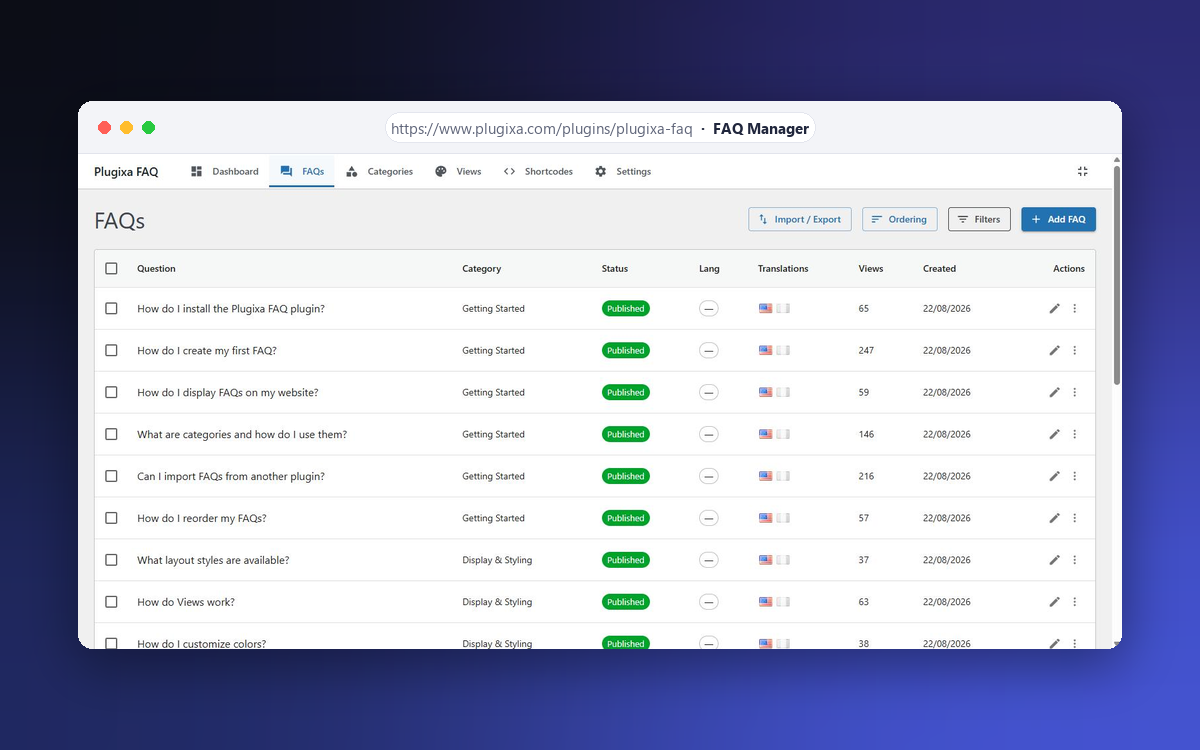Image resolution: width=1200 pixels, height=750 pixels.
Task: Click the empty translation flag in 'display FAQs on my website' row
Action: pyautogui.click(x=783, y=393)
